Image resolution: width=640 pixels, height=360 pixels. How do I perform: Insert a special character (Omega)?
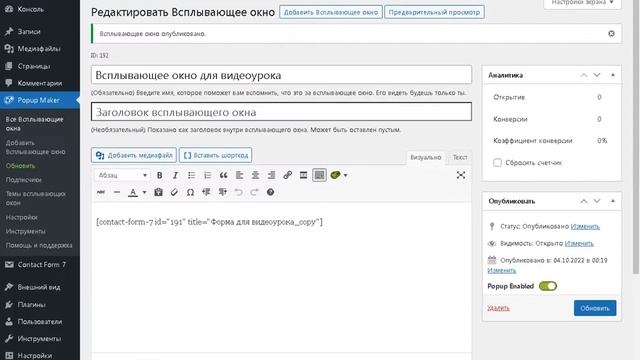190,192
